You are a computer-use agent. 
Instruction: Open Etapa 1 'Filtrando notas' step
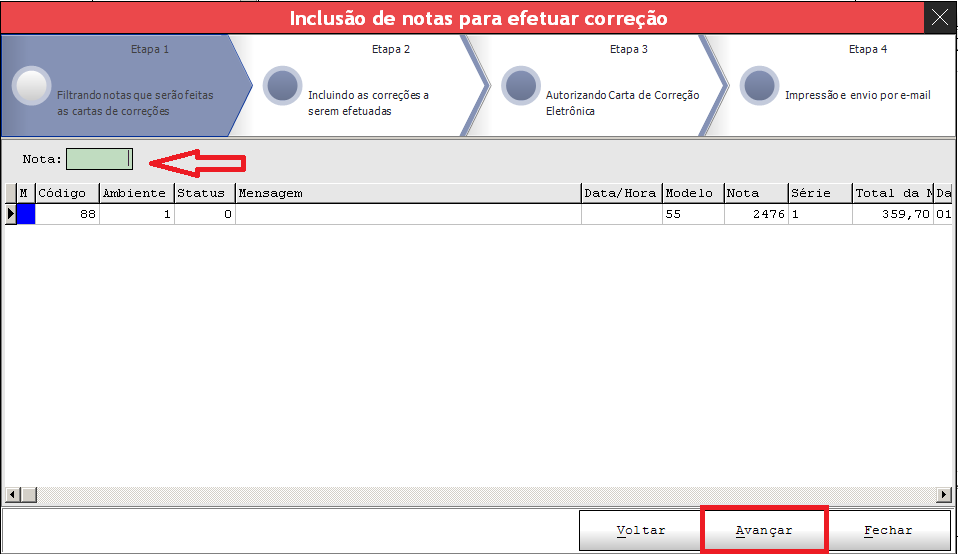pos(126,86)
